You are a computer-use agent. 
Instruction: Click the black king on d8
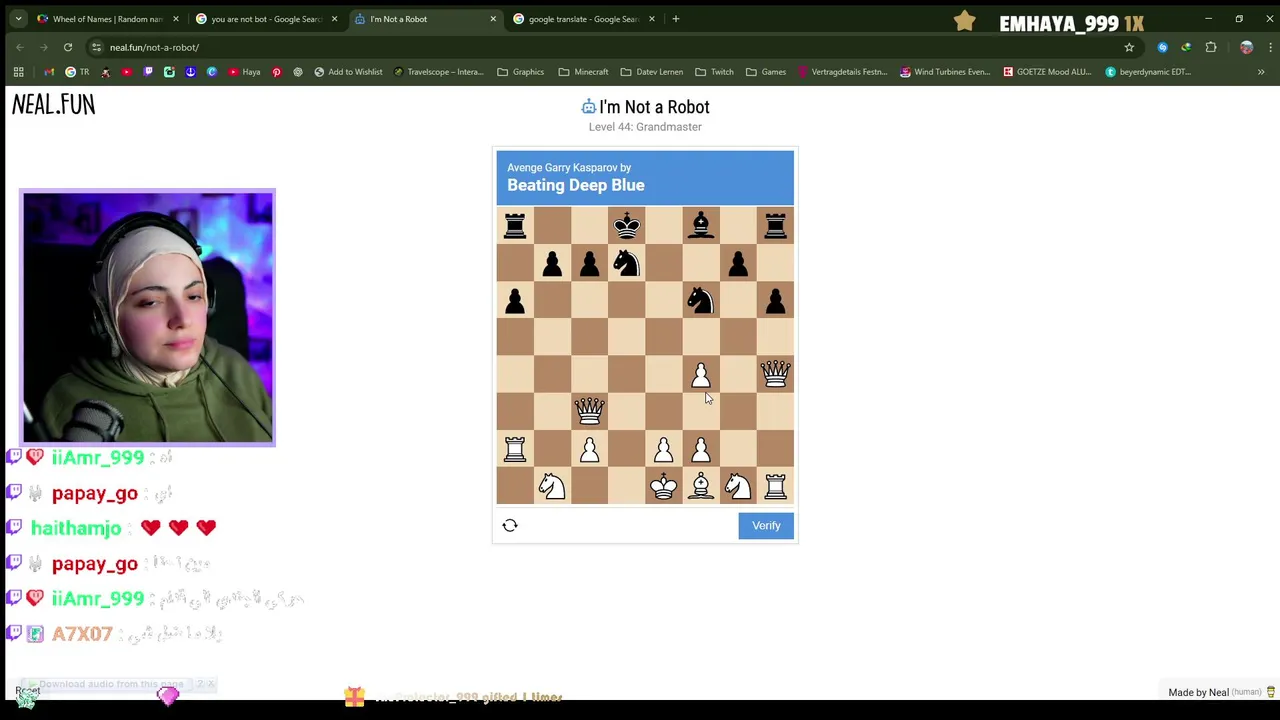[627, 226]
